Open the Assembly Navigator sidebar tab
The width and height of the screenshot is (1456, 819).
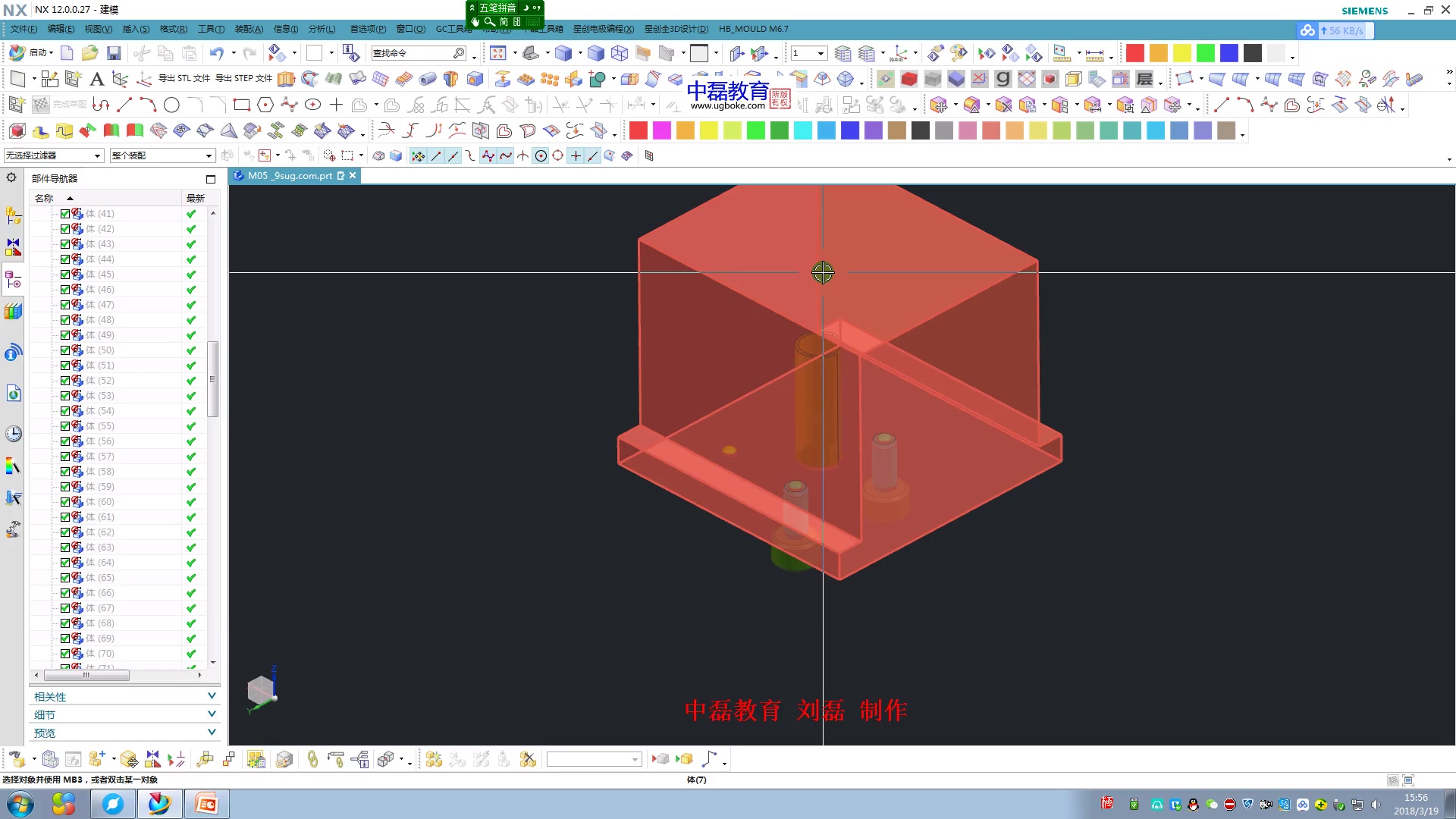point(13,216)
